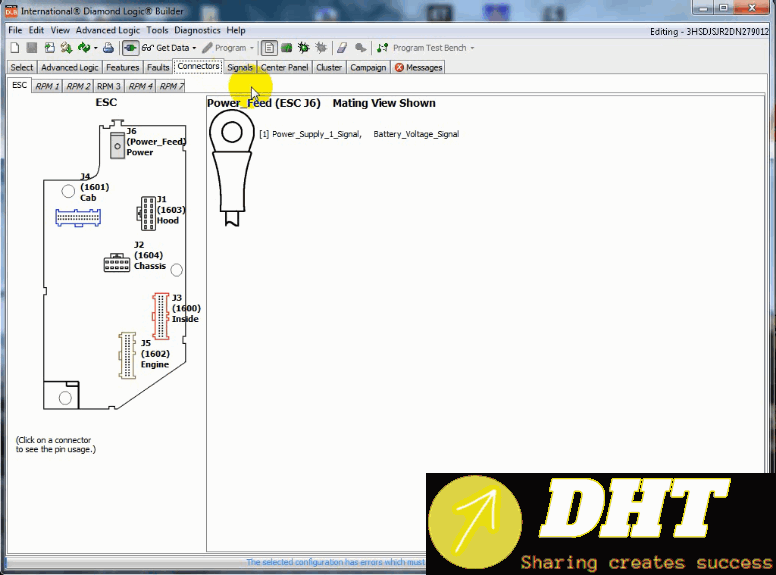The height and width of the screenshot is (575, 776).
Task: Click the tan J5 Engine connector
Action: pyautogui.click(x=128, y=355)
